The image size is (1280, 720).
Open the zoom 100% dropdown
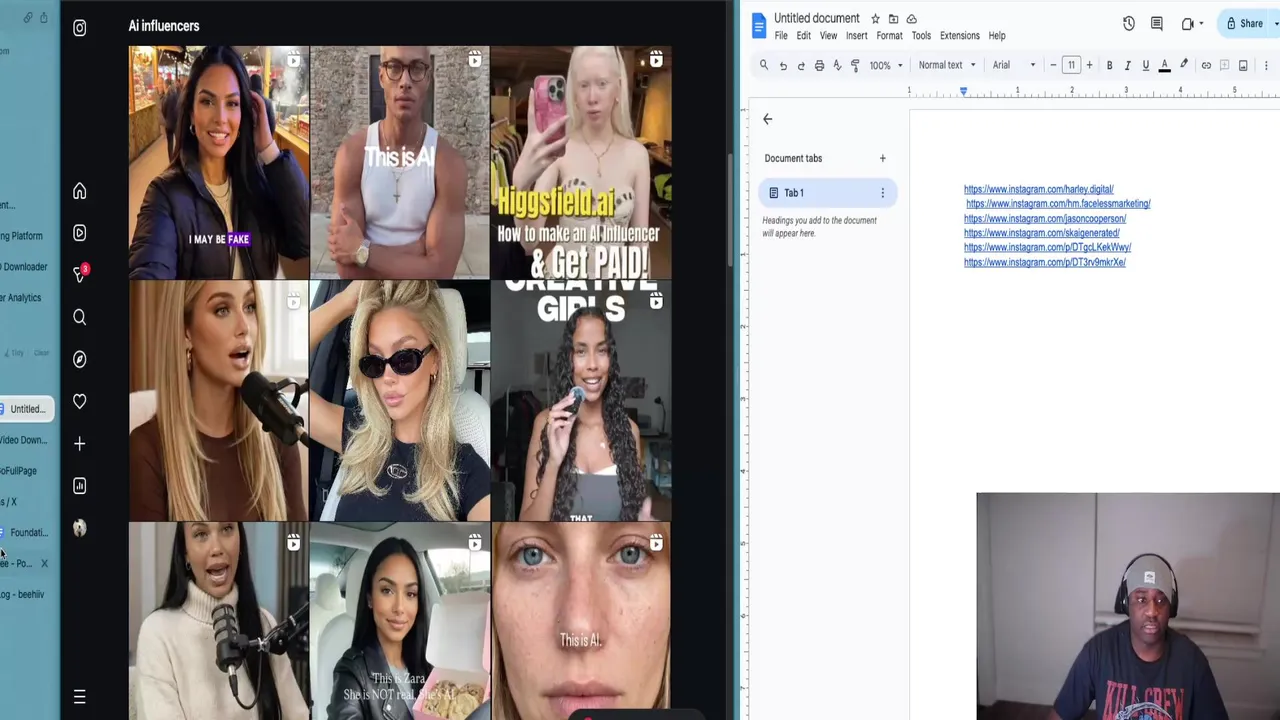point(885,65)
